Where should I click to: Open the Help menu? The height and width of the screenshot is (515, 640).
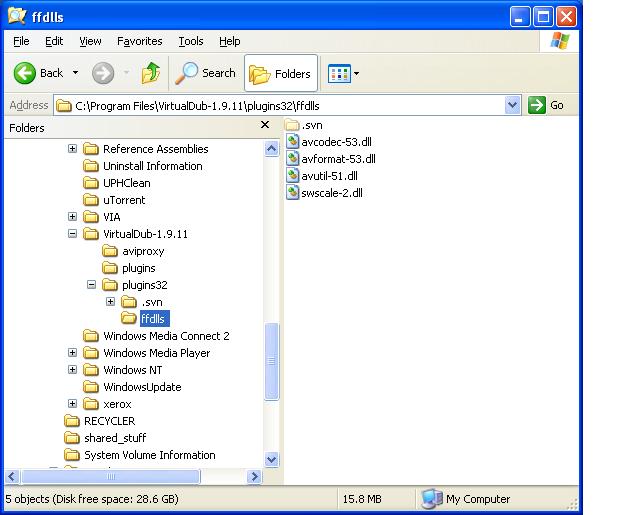pyautogui.click(x=229, y=41)
